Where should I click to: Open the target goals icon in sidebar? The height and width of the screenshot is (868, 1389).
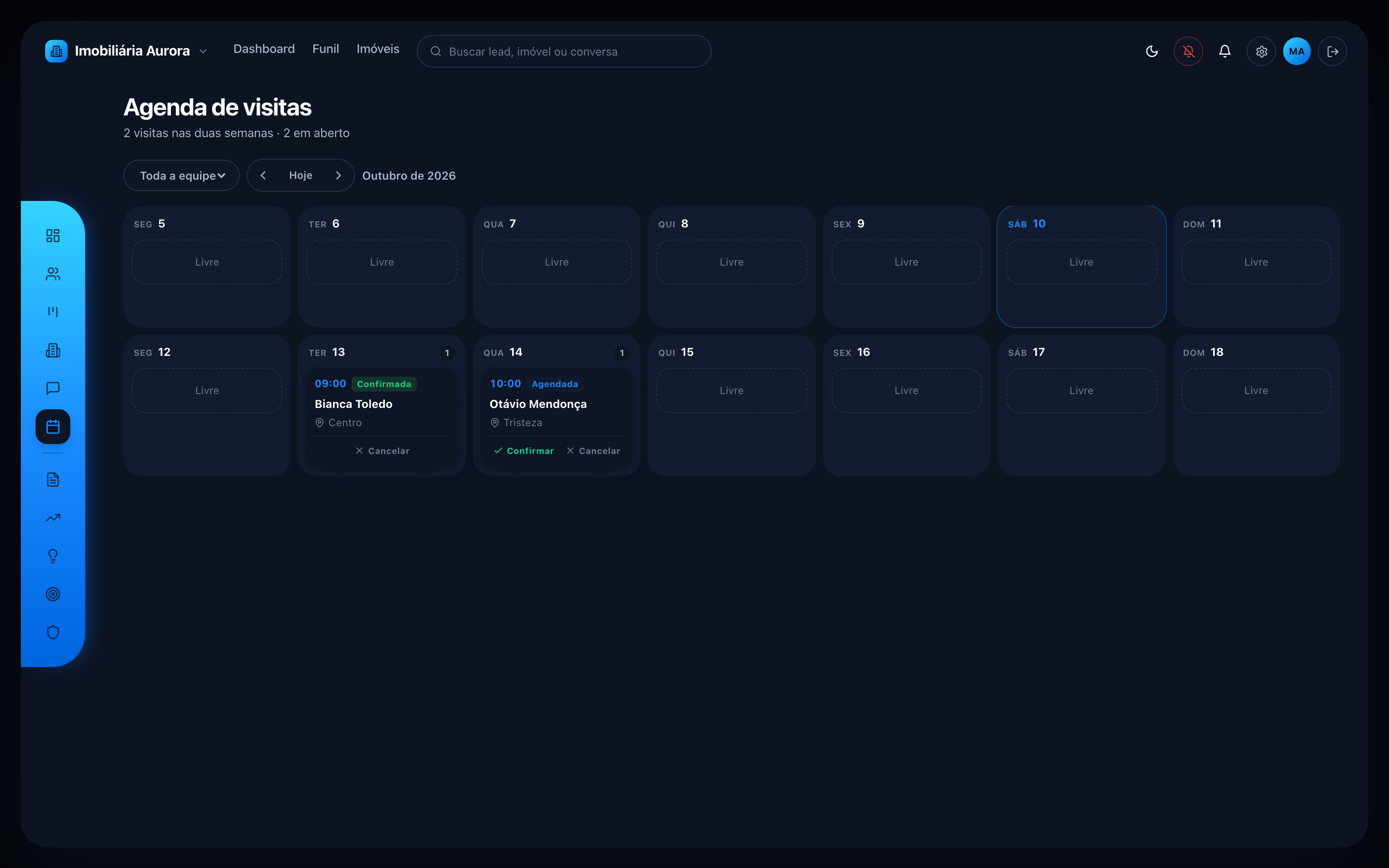(53, 594)
